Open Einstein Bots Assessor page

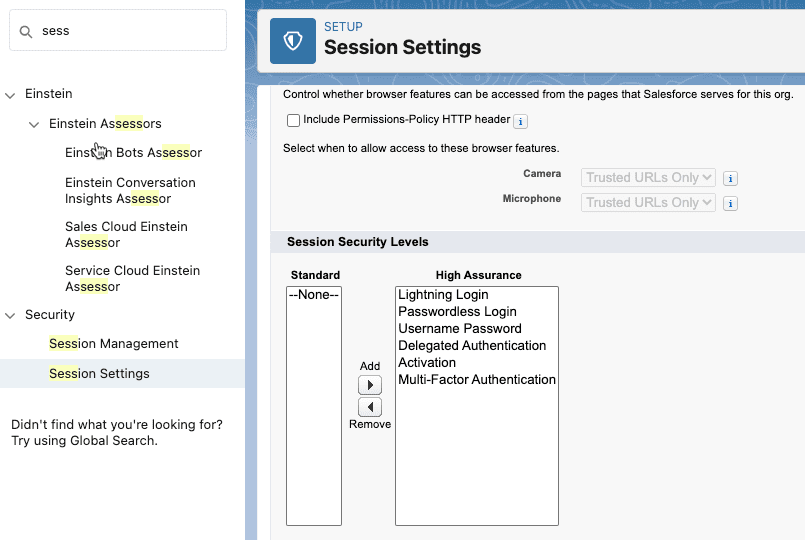pyautogui.click(x=133, y=153)
